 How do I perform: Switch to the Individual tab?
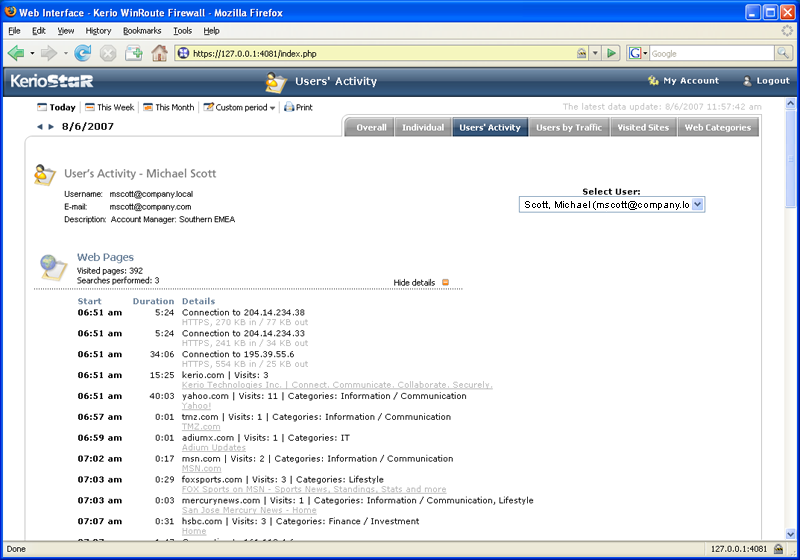coord(423,128)
